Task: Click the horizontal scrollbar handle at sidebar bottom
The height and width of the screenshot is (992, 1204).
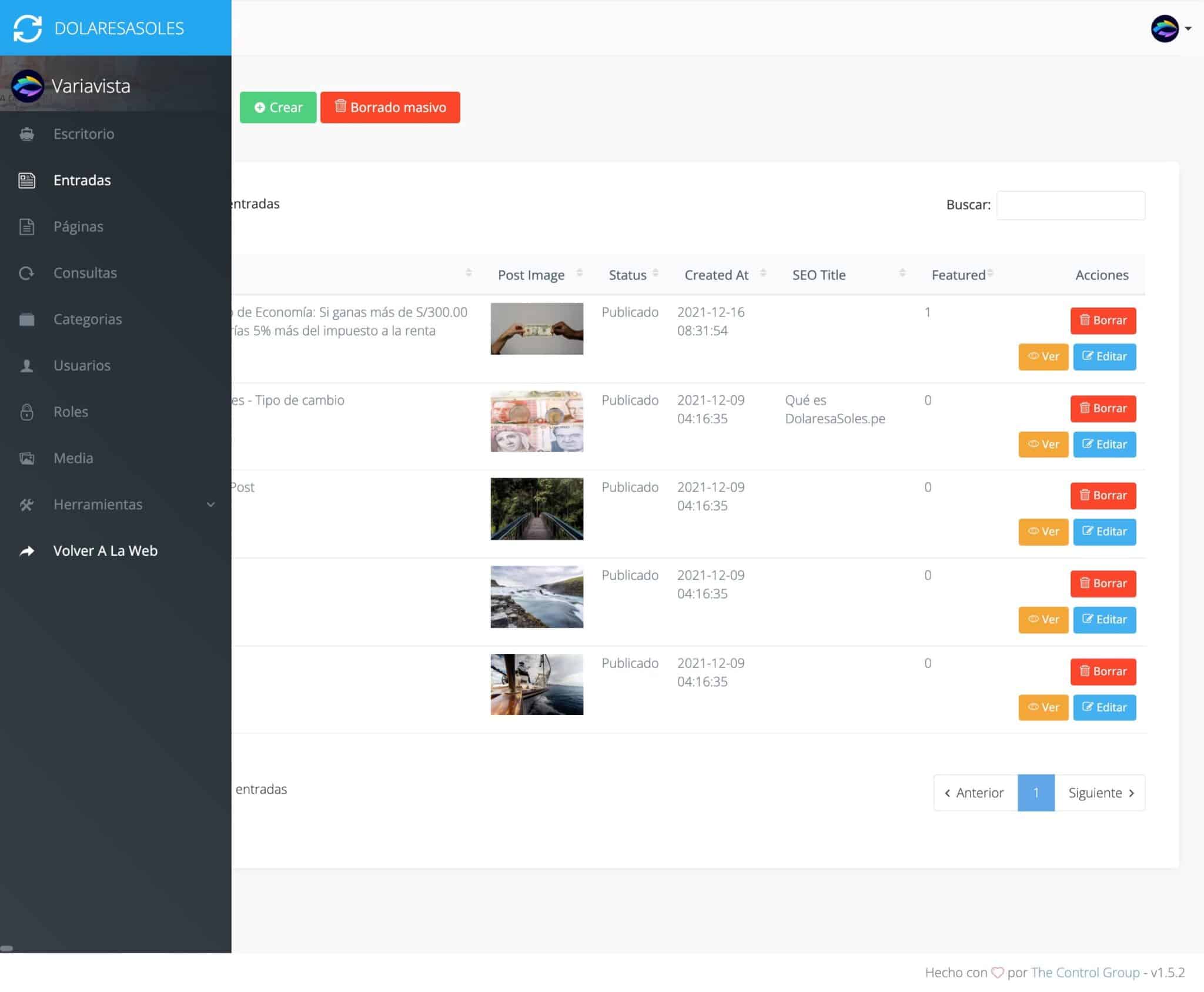Action: pos(6,948)
